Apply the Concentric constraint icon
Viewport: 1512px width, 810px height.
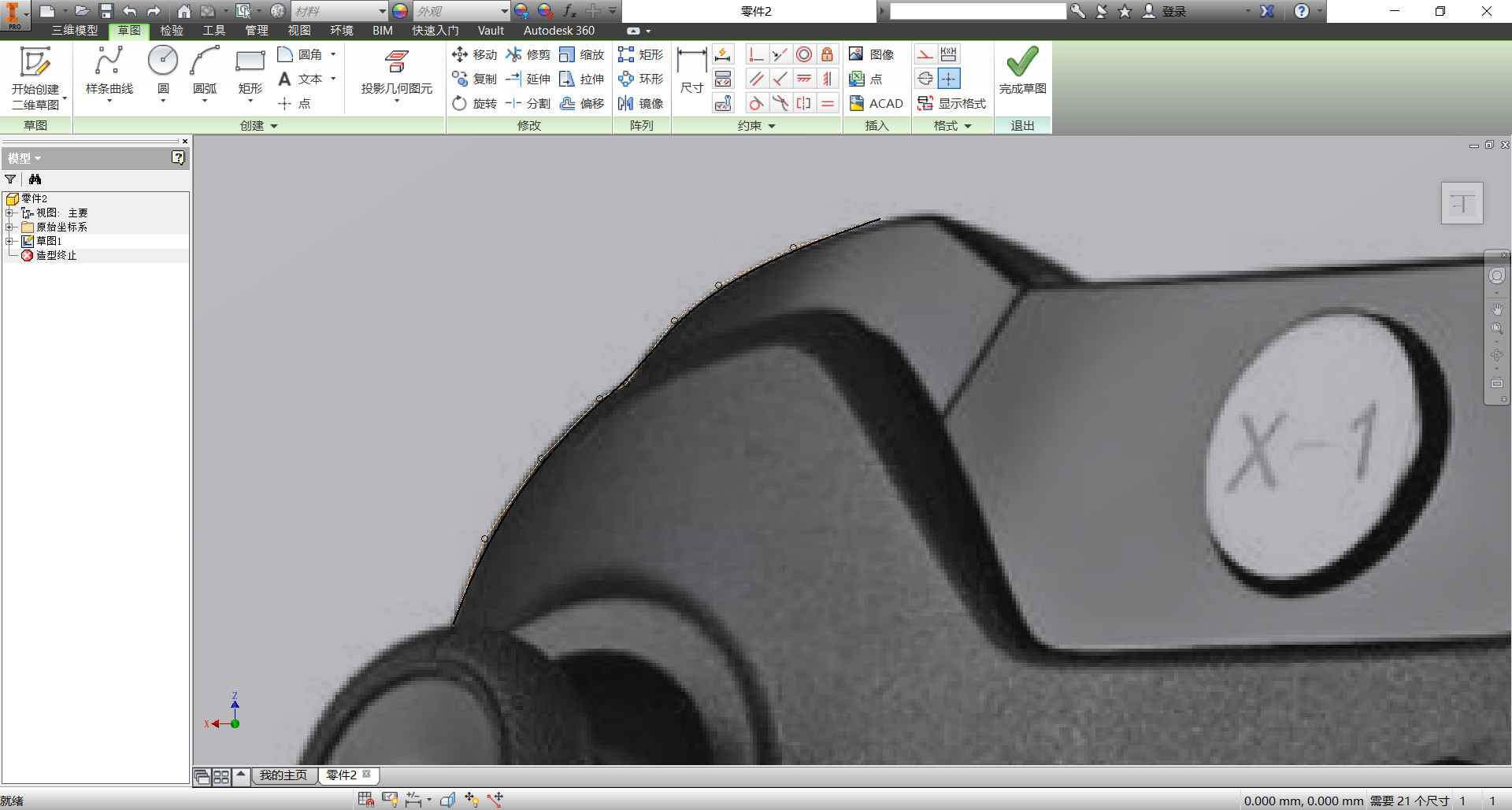[x=803, y=54]
